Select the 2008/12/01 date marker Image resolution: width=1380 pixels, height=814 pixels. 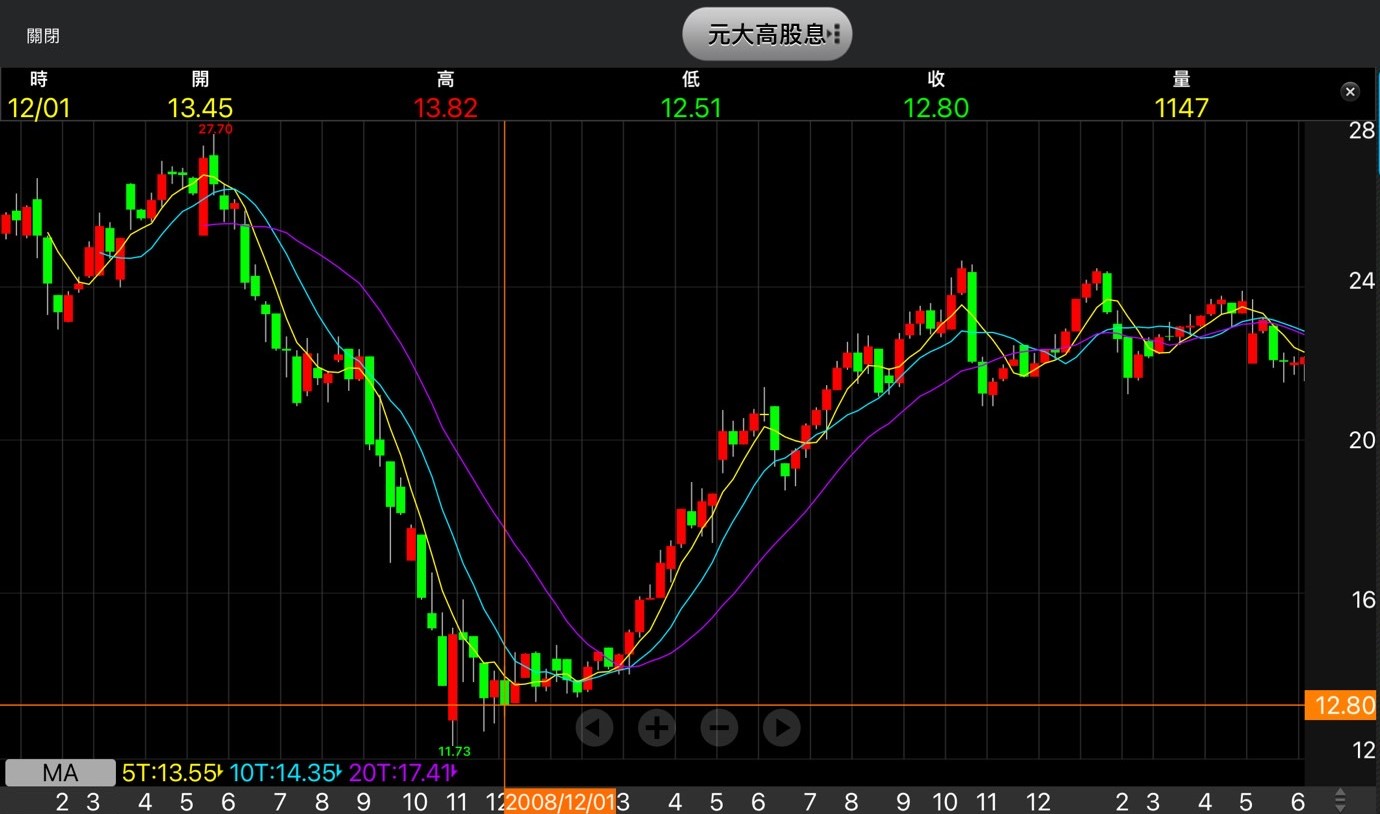pyautogui.click(x=560, y=801)
